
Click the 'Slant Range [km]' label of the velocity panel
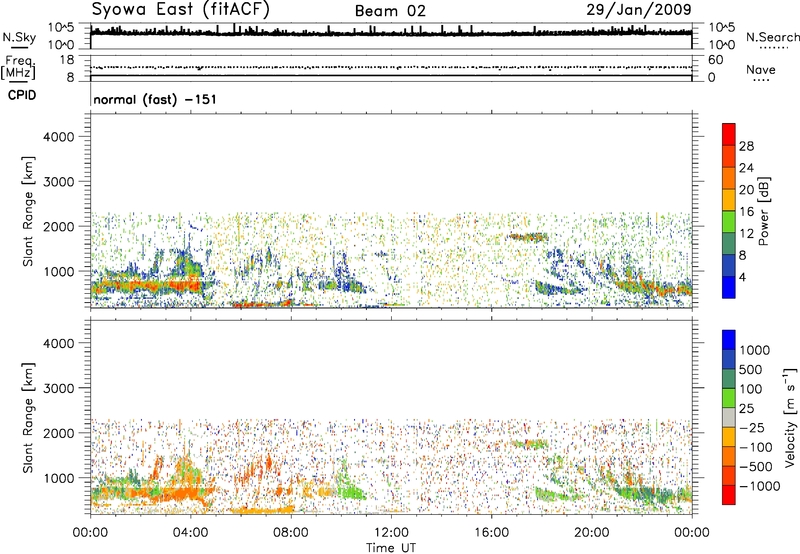pos(28,418)
